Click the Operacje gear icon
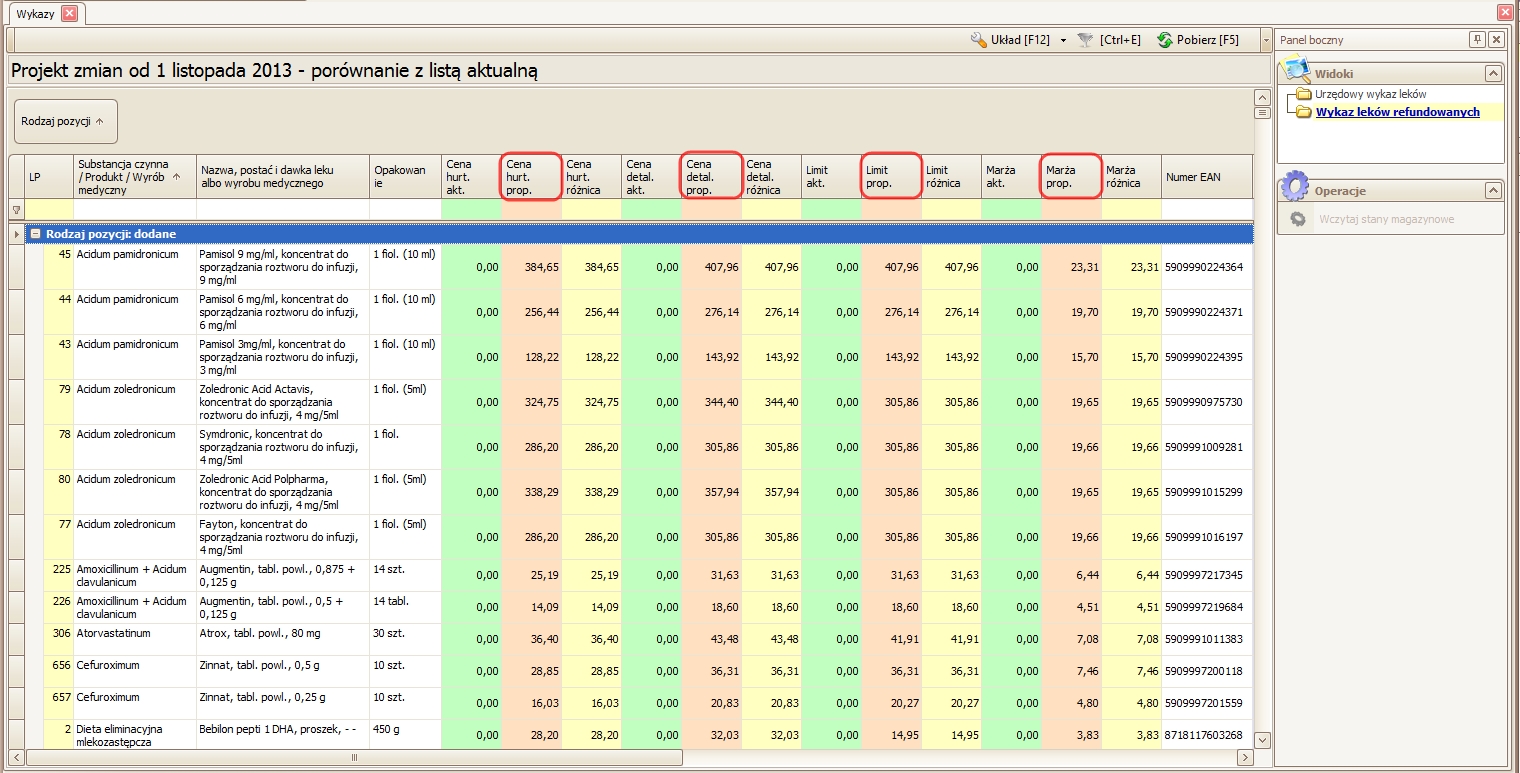 coord(1295,187)
